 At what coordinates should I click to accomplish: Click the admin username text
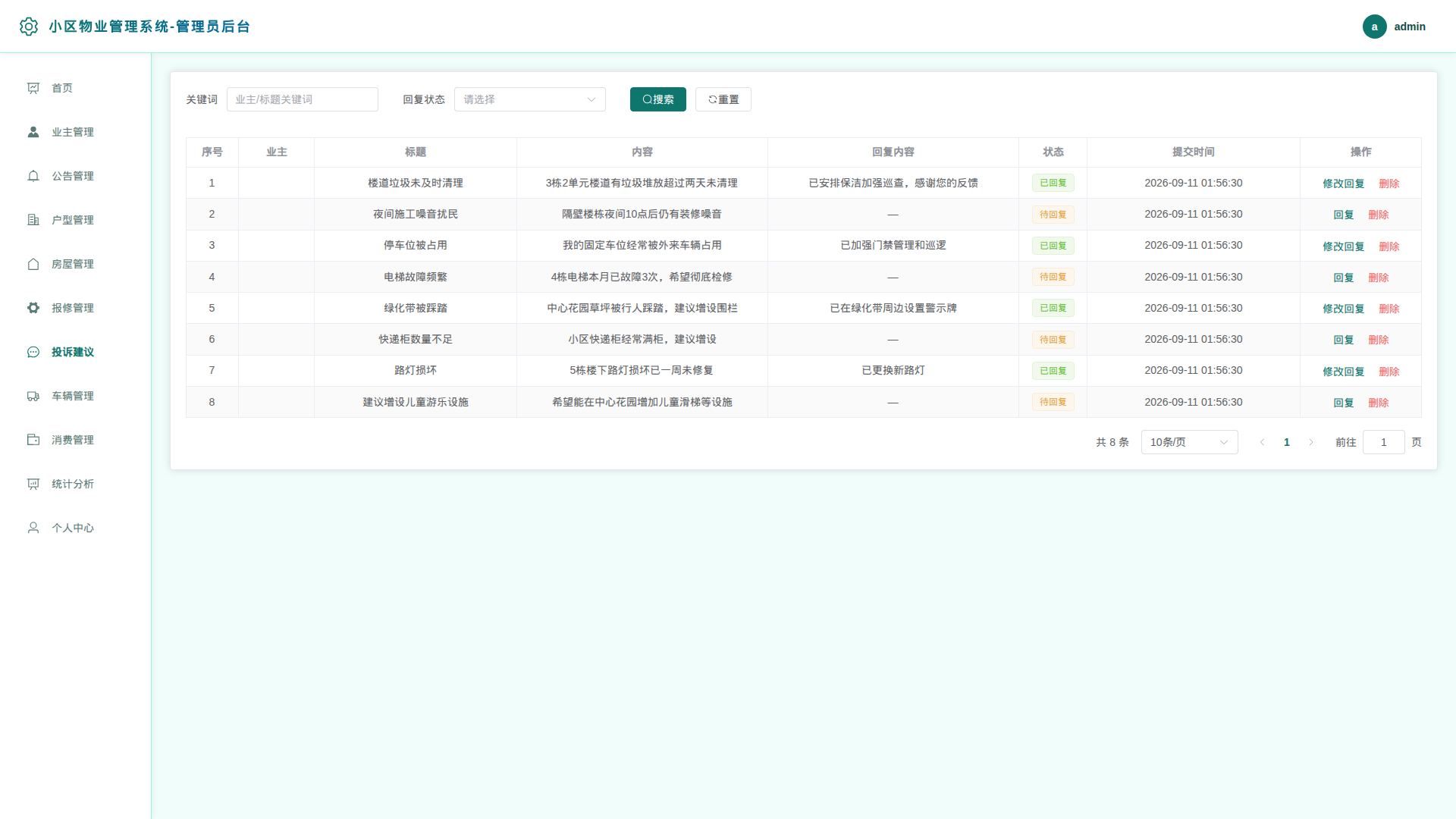coord(1409,27)
